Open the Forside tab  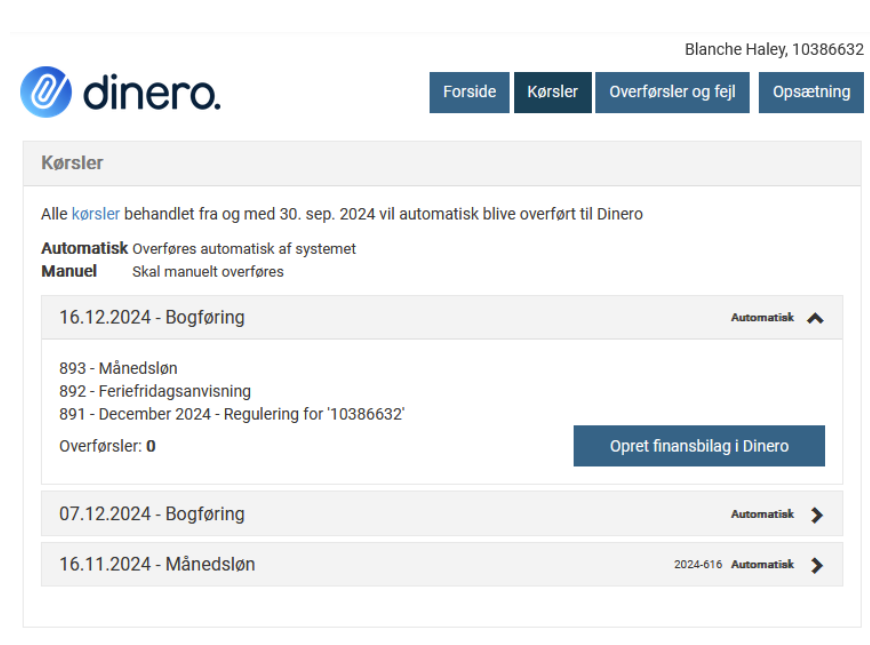point(469,92)
